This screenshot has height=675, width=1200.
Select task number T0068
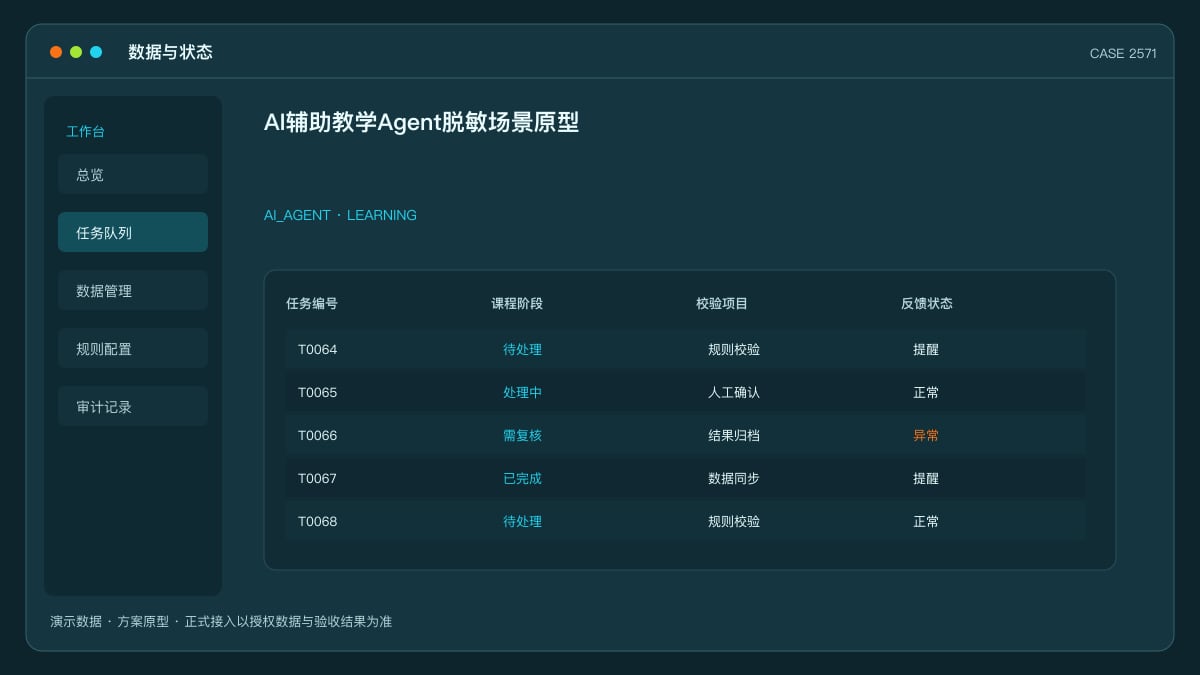point(318,522)
